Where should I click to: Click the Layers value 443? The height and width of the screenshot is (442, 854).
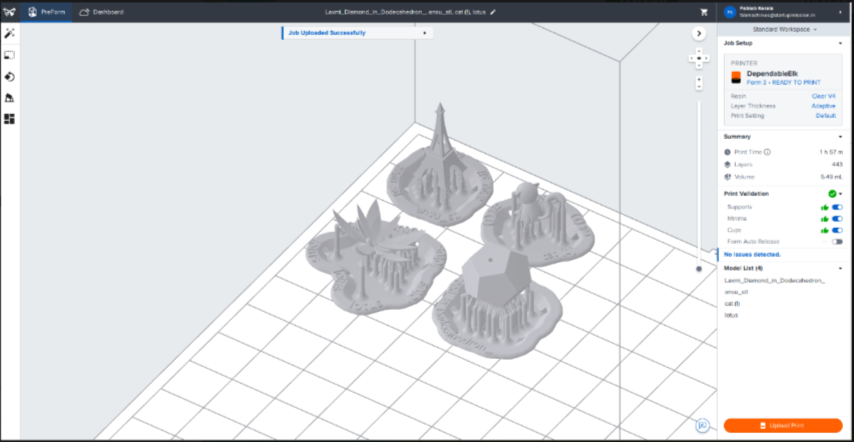838,164
